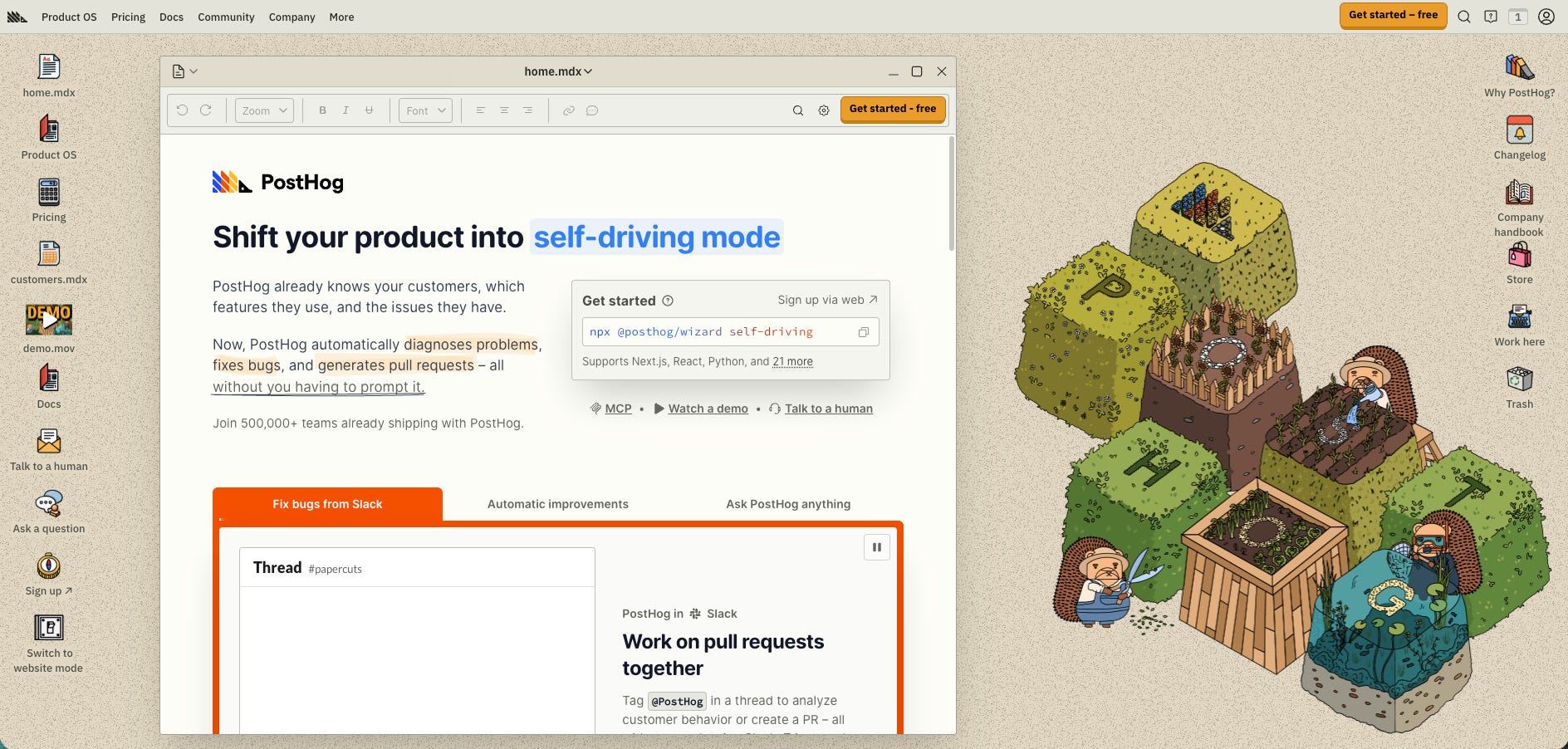Select the Fix bugs from Slack tab

point(327,504)
